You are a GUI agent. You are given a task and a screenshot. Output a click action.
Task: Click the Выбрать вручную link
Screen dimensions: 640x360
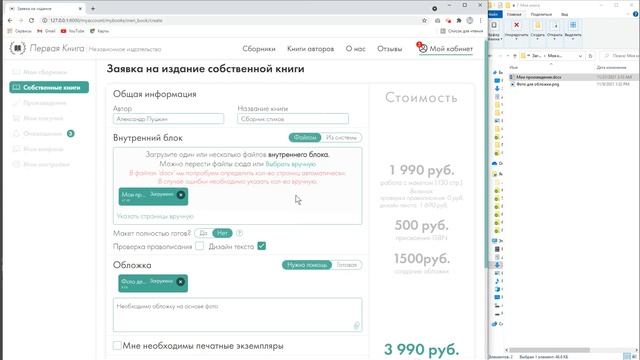[291, 164]
